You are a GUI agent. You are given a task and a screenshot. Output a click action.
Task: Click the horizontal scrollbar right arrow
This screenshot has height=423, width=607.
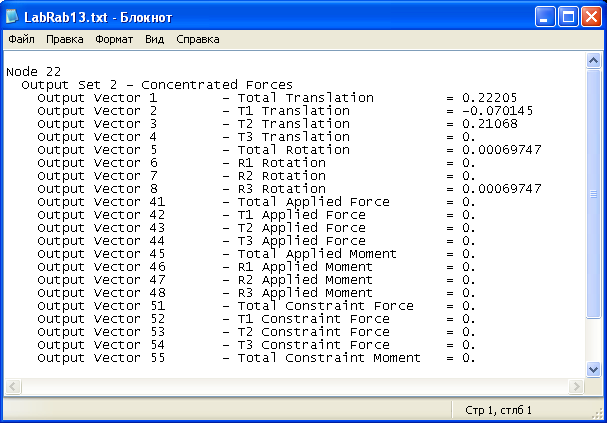577,387
